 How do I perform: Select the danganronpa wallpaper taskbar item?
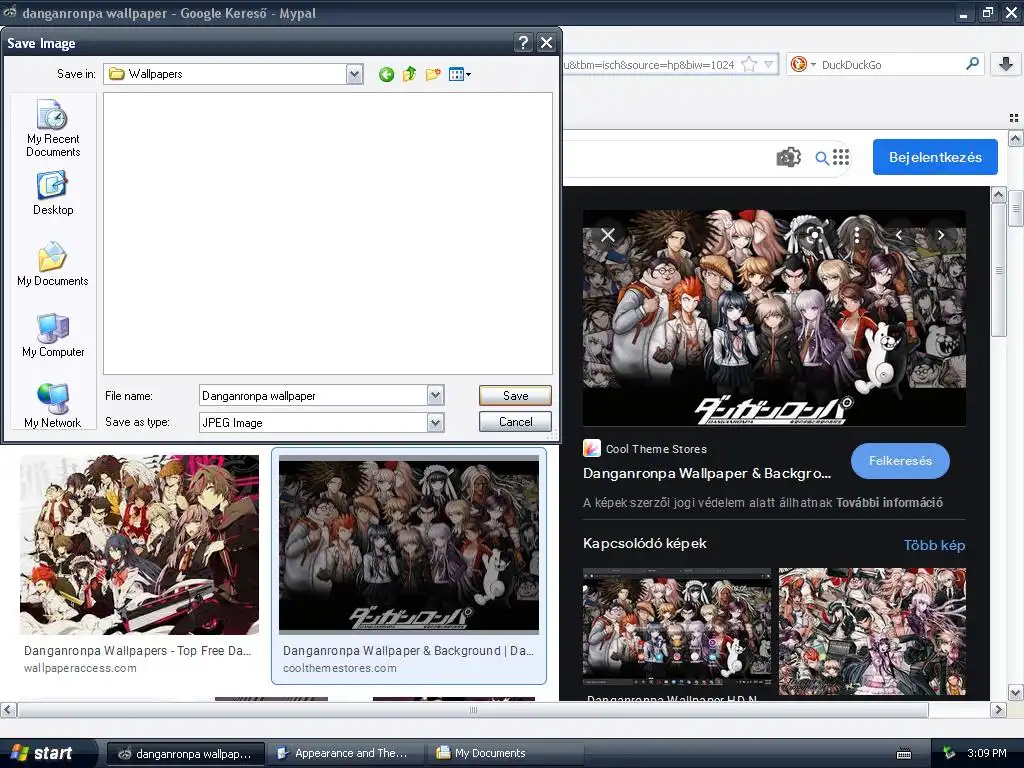click(x=185, y=753)
